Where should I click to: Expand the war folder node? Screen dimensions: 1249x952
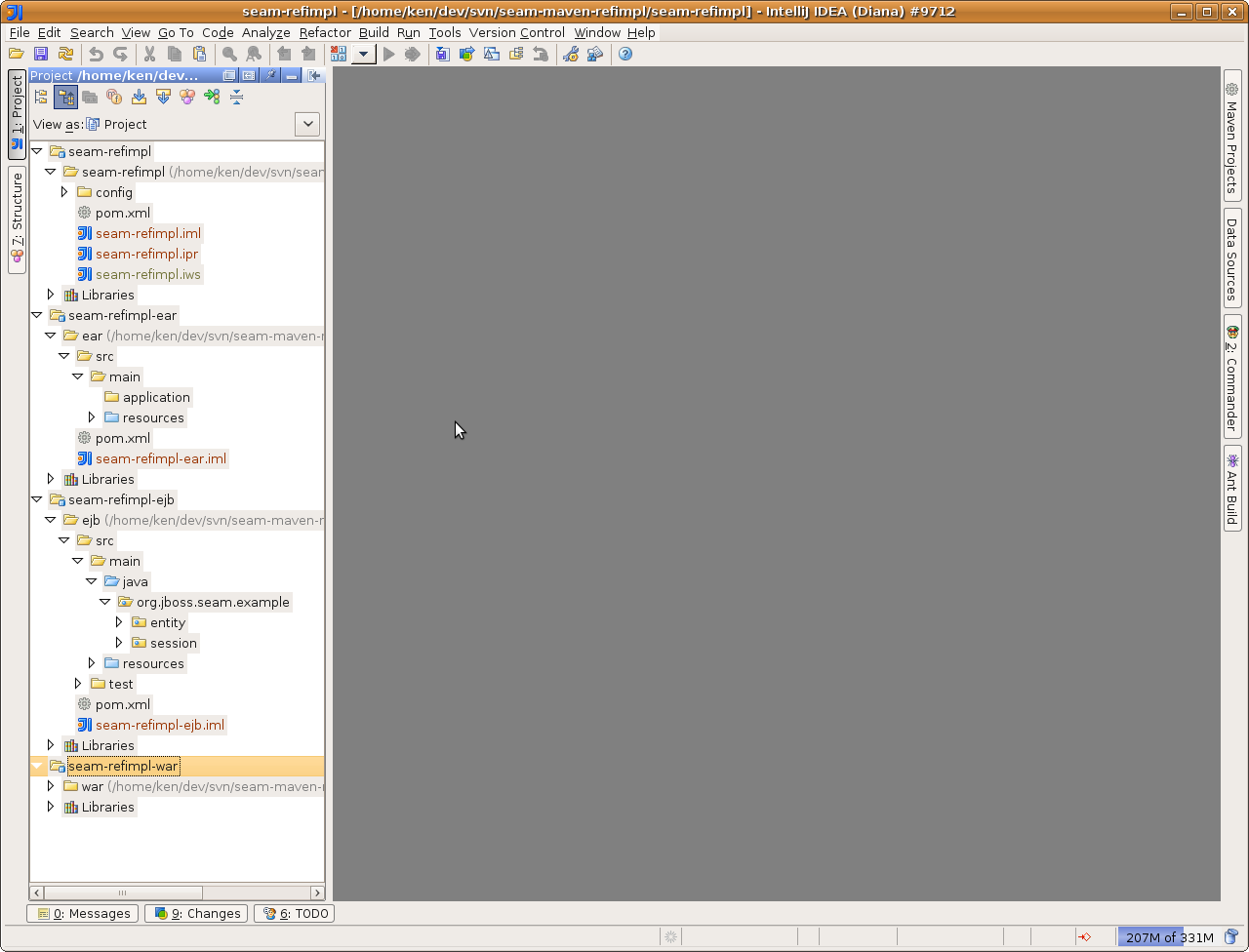(x=51, y=786)
